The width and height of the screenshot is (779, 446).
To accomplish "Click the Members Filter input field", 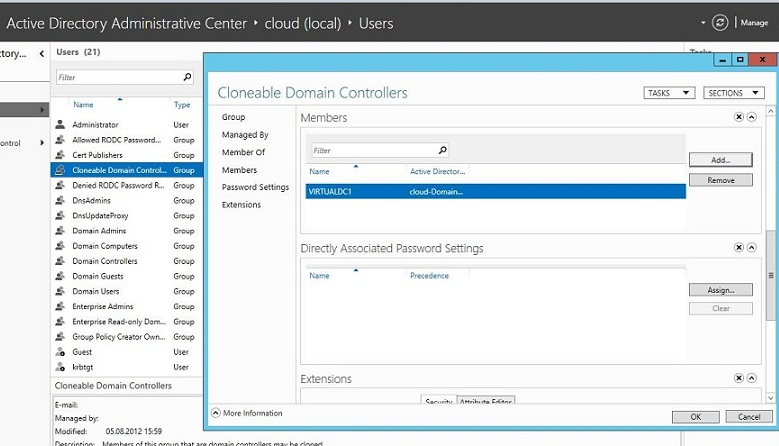I will (x=375, y=150).
